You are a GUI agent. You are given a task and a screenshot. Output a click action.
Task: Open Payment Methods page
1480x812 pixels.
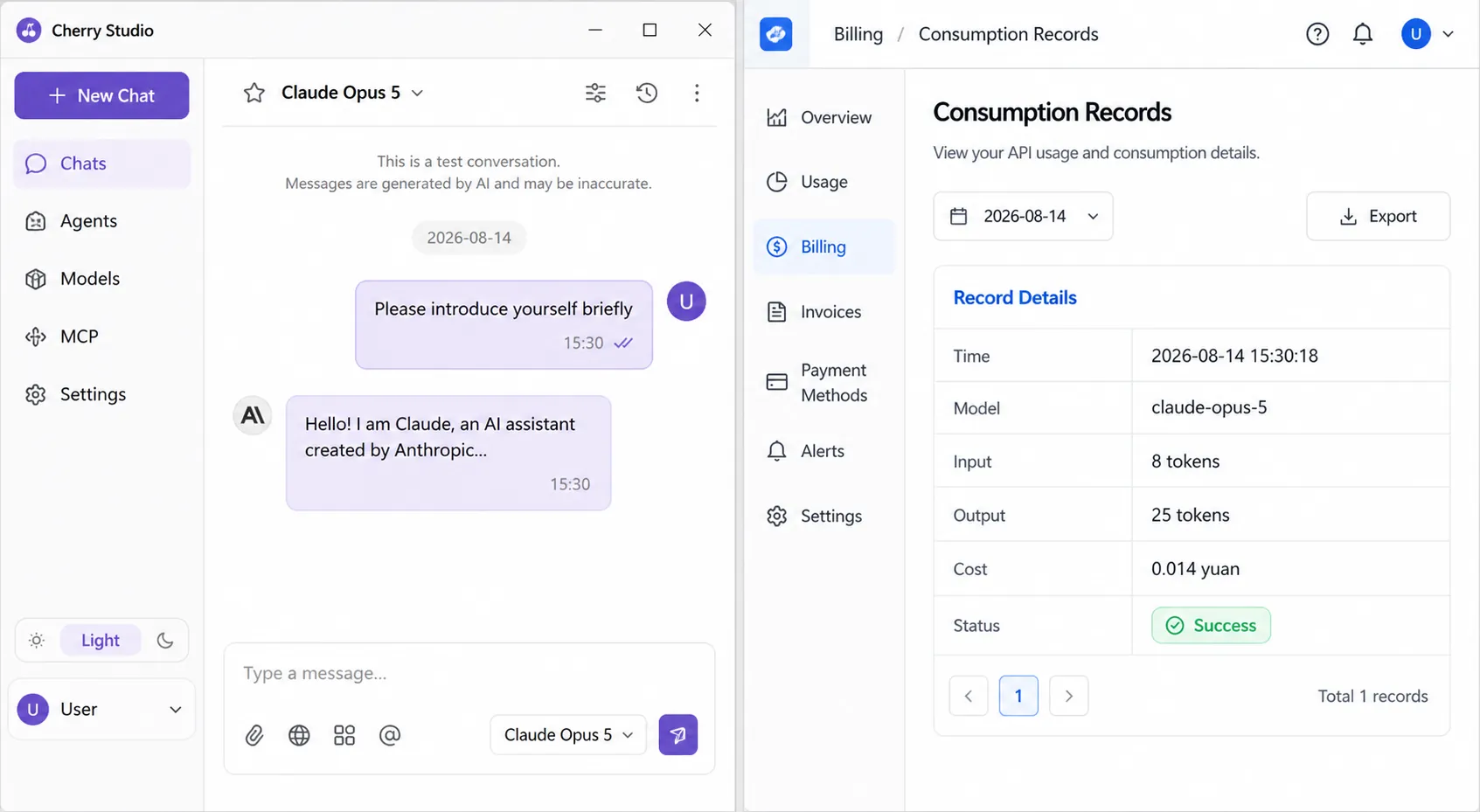tap(823, 383)
